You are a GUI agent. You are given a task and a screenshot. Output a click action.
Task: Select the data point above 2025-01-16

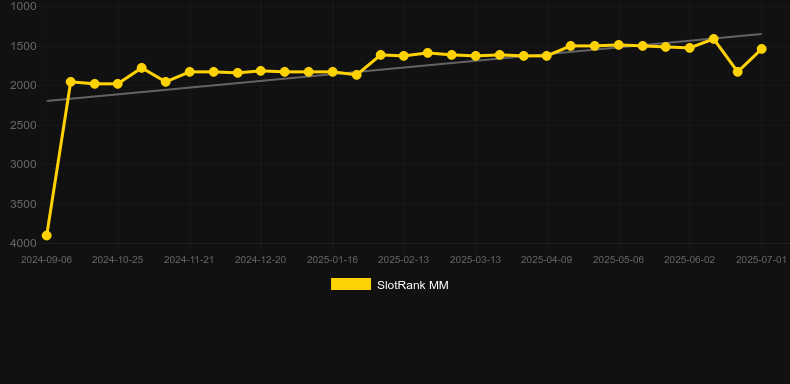click(x=333, y=72)
